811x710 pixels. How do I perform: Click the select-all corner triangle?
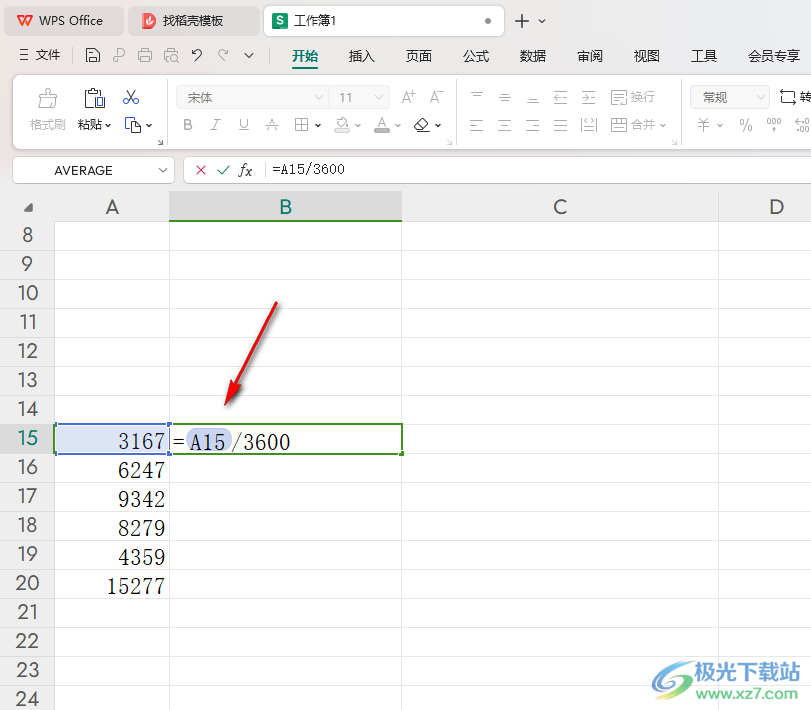point(28,207)
